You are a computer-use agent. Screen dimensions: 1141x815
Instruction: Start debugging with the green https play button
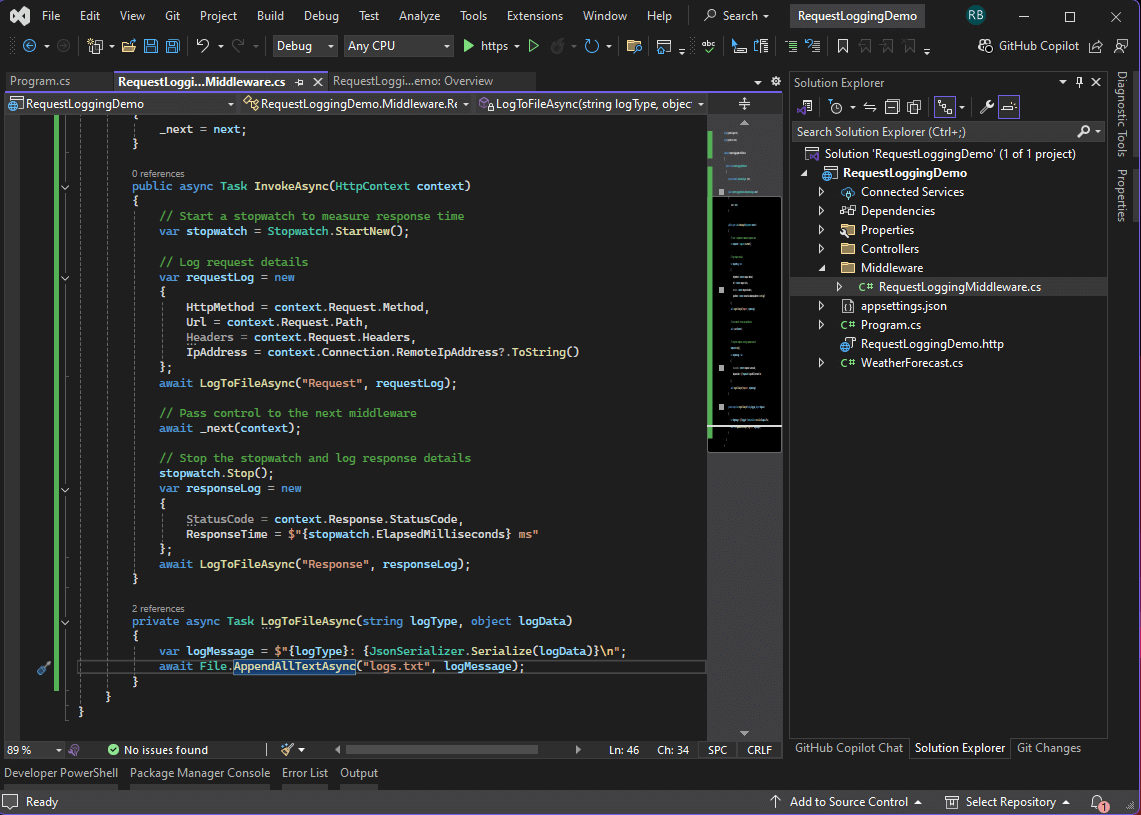point(470,46)
